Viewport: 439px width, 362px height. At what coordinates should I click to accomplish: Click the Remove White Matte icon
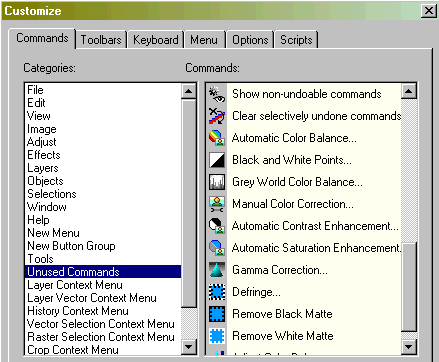coord(217,336)
